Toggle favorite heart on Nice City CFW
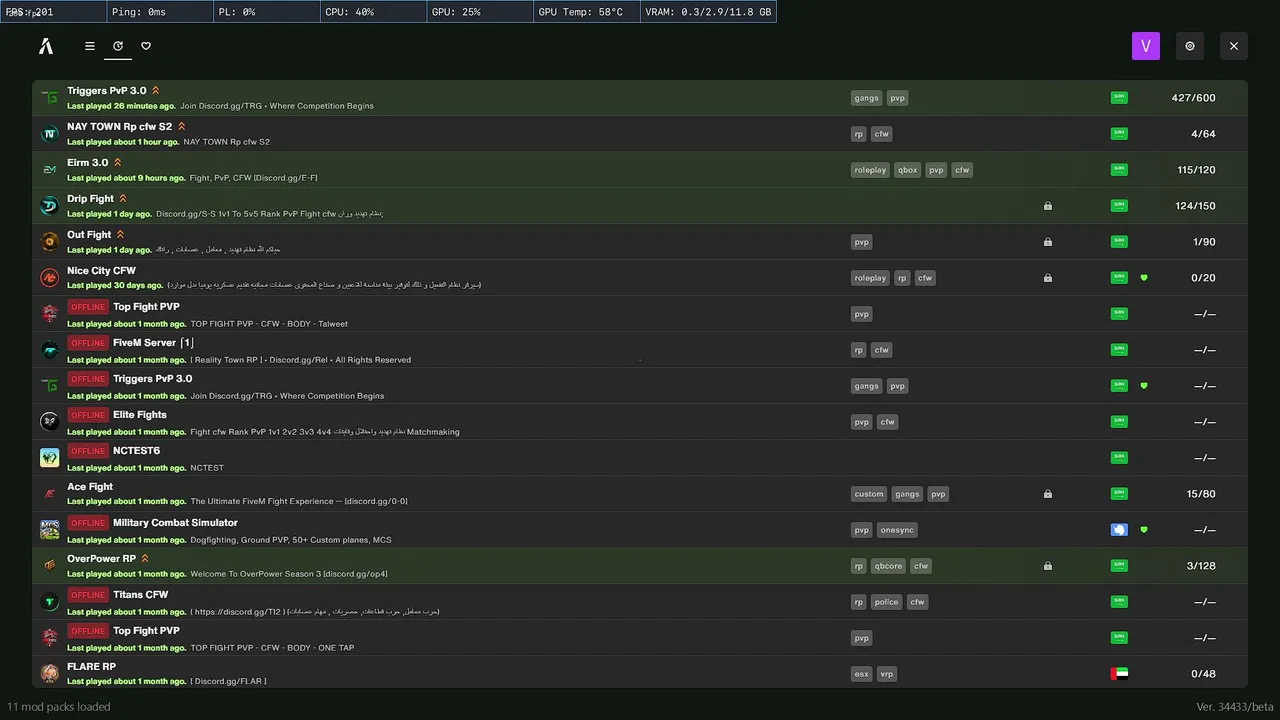 [x=1144, y=278]
